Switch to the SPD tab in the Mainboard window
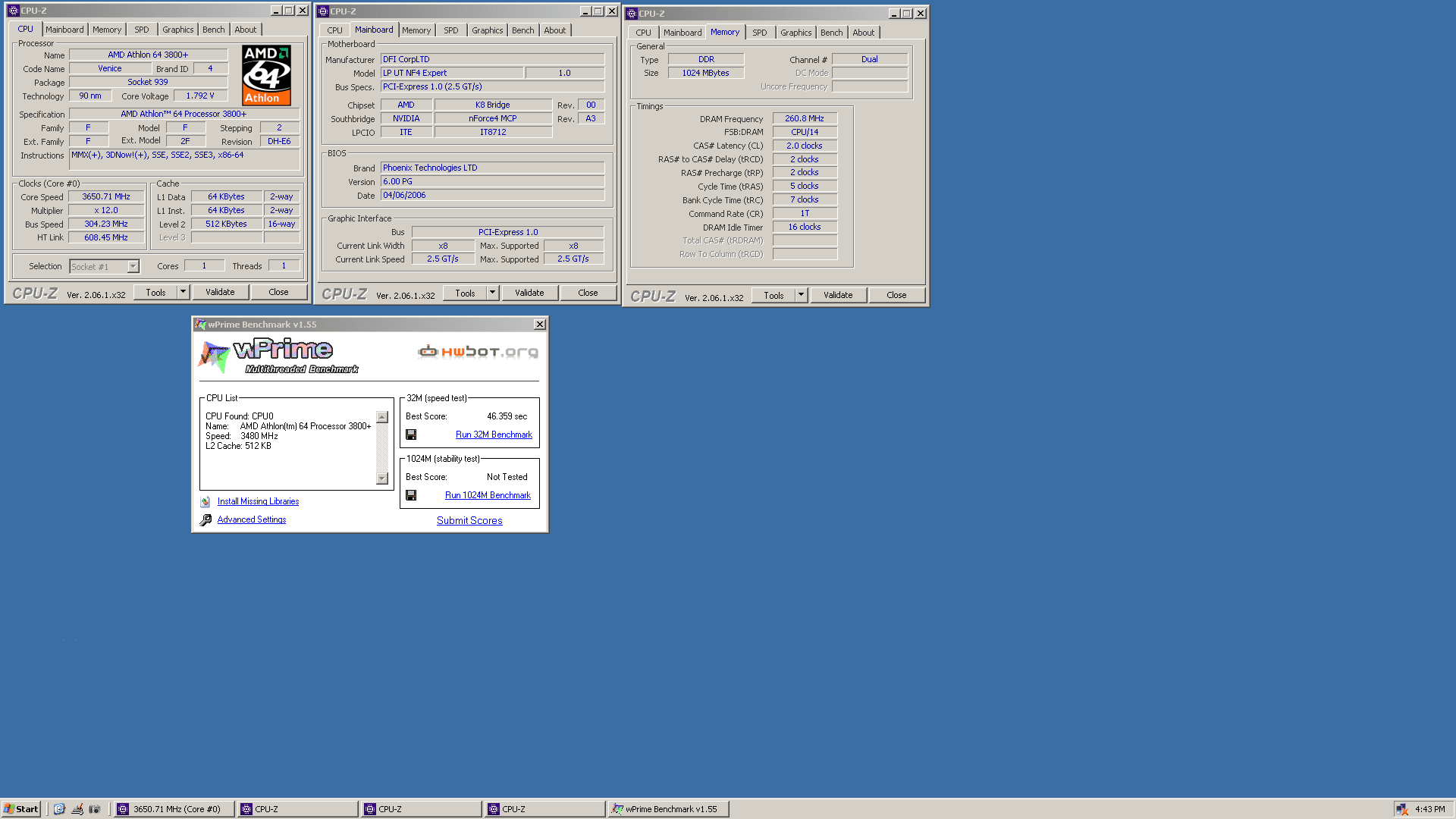Image resolution: width=1456 pixels, height=819 pixels. point(451,30)
